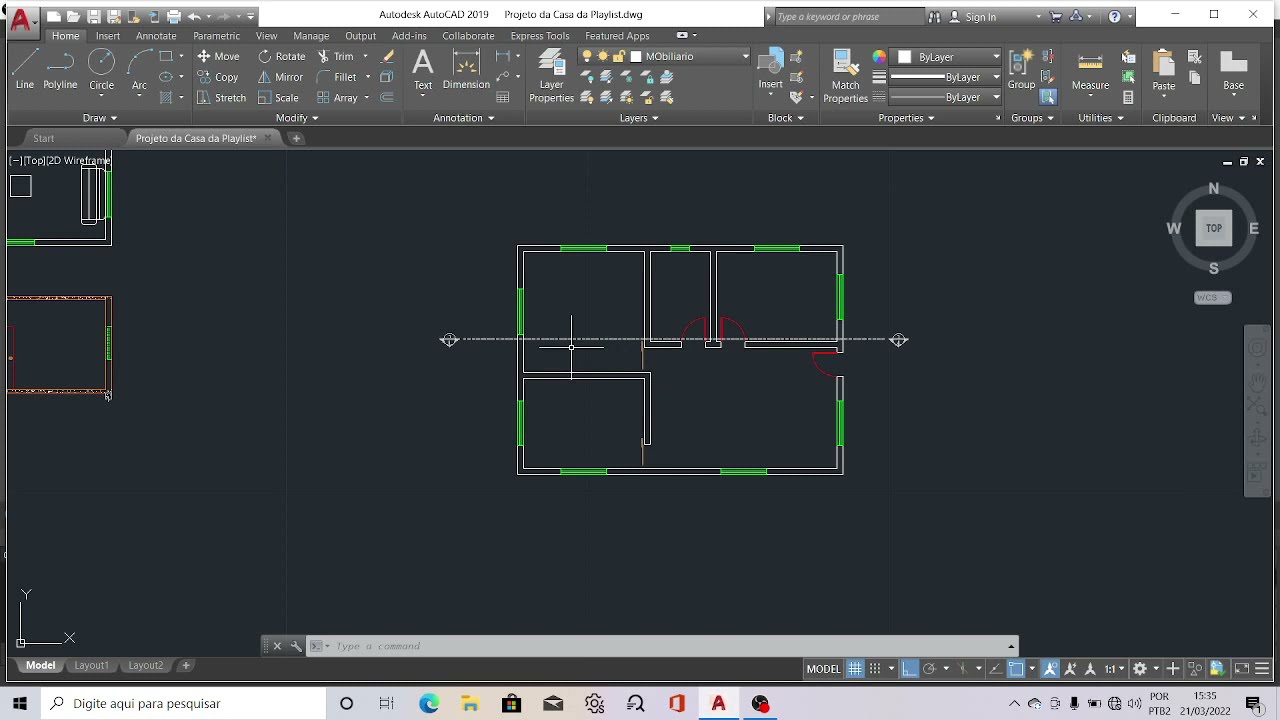Open Layer Properties manager
This screenshot has height=720, width=1280.
point(551,77)
